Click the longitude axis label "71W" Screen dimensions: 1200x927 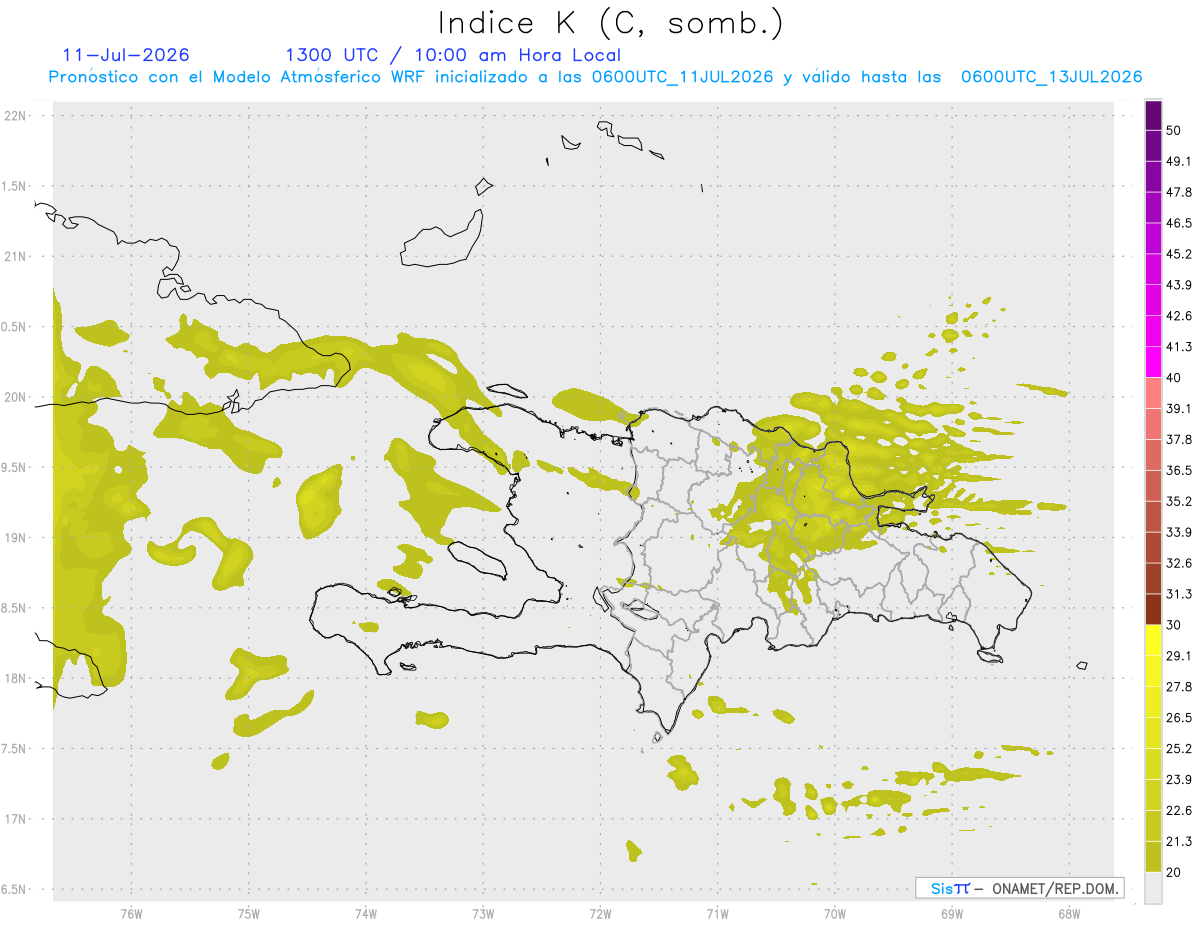[717, 914]
